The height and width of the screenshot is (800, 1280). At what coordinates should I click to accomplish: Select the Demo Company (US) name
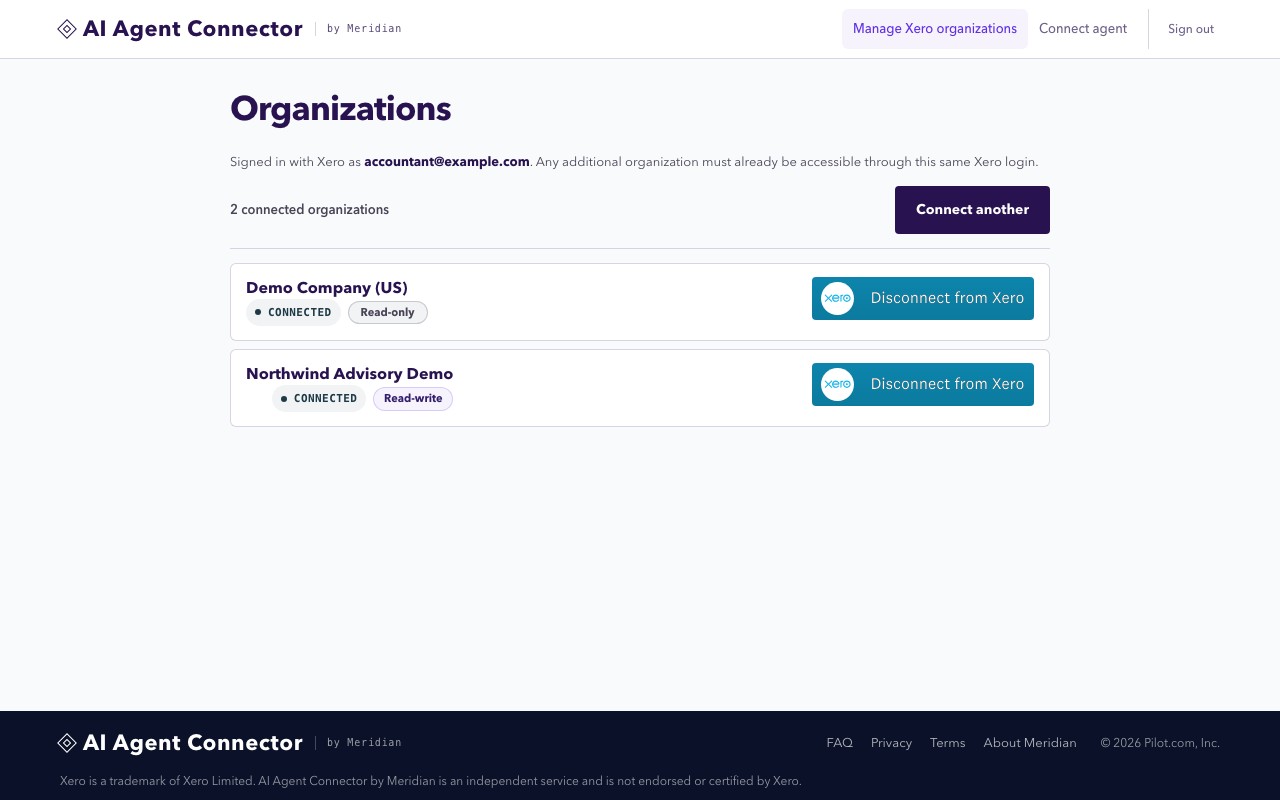click(x=327, y=288)
